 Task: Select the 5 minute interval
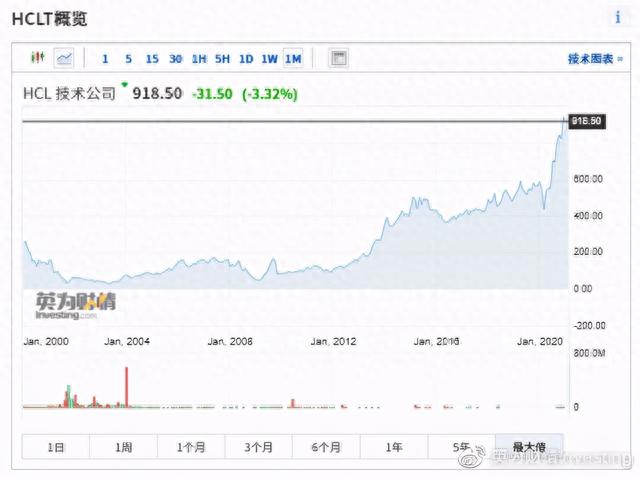128,59
